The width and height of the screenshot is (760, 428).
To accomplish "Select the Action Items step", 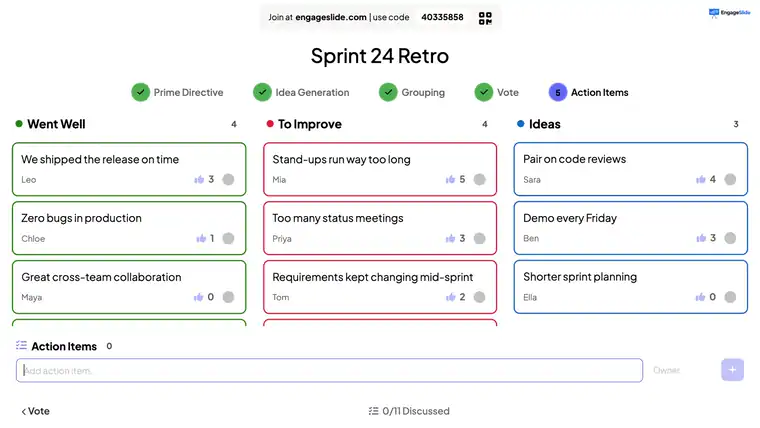I will [588, 92].
